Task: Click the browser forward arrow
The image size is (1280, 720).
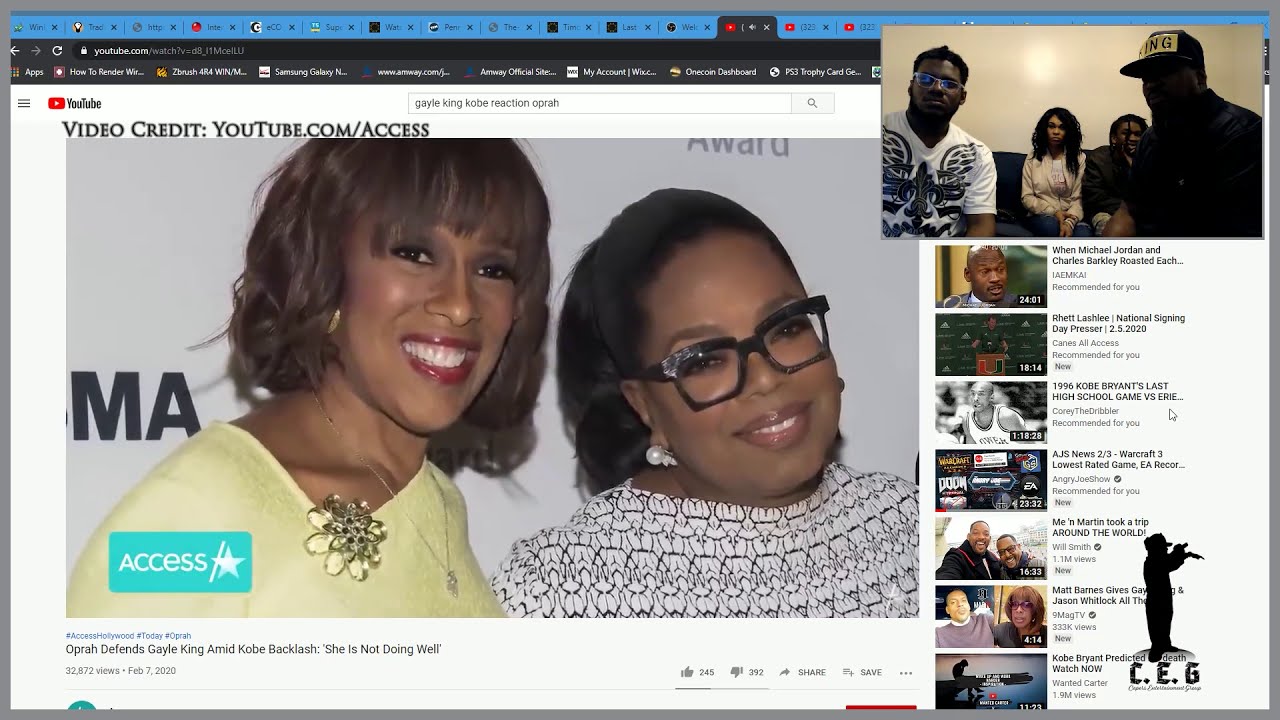Action: [36, 50]
